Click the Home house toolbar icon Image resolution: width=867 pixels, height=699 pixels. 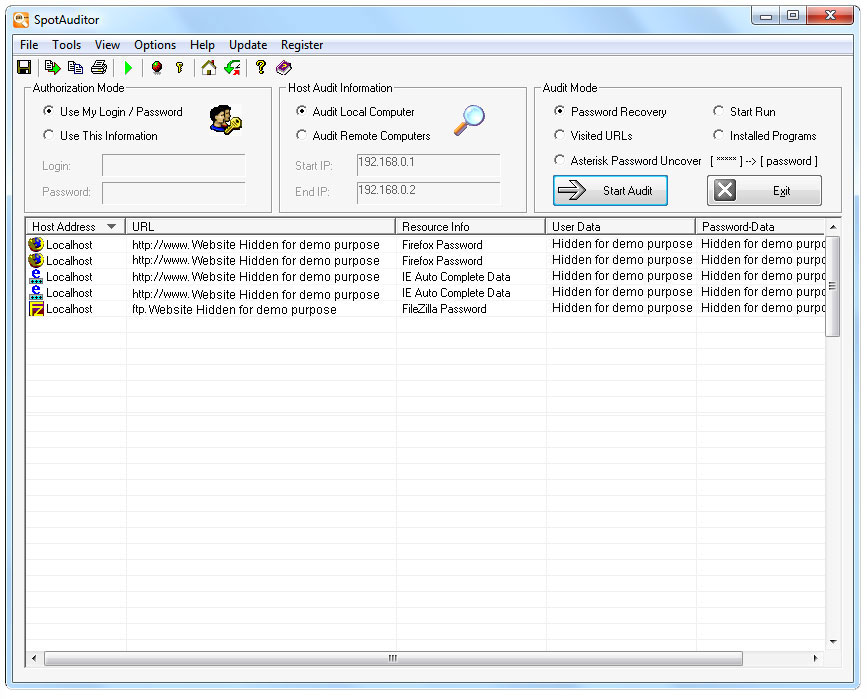pyautogui.click(x=208, y=68)
